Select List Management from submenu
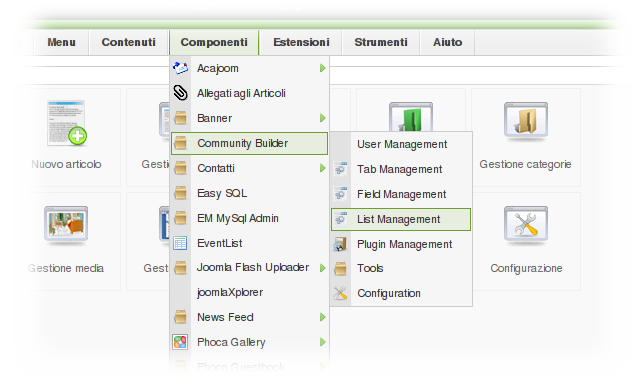 click(x=401, y=219)
